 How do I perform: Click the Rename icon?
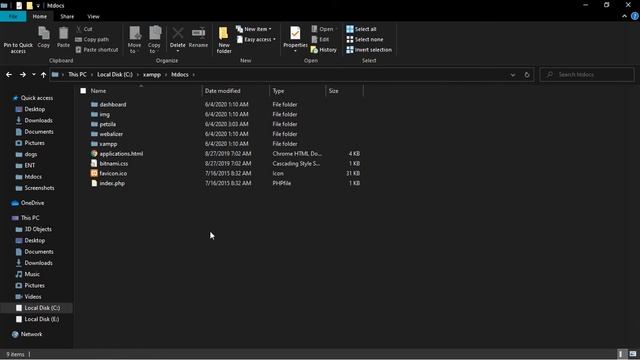(198, 38)
